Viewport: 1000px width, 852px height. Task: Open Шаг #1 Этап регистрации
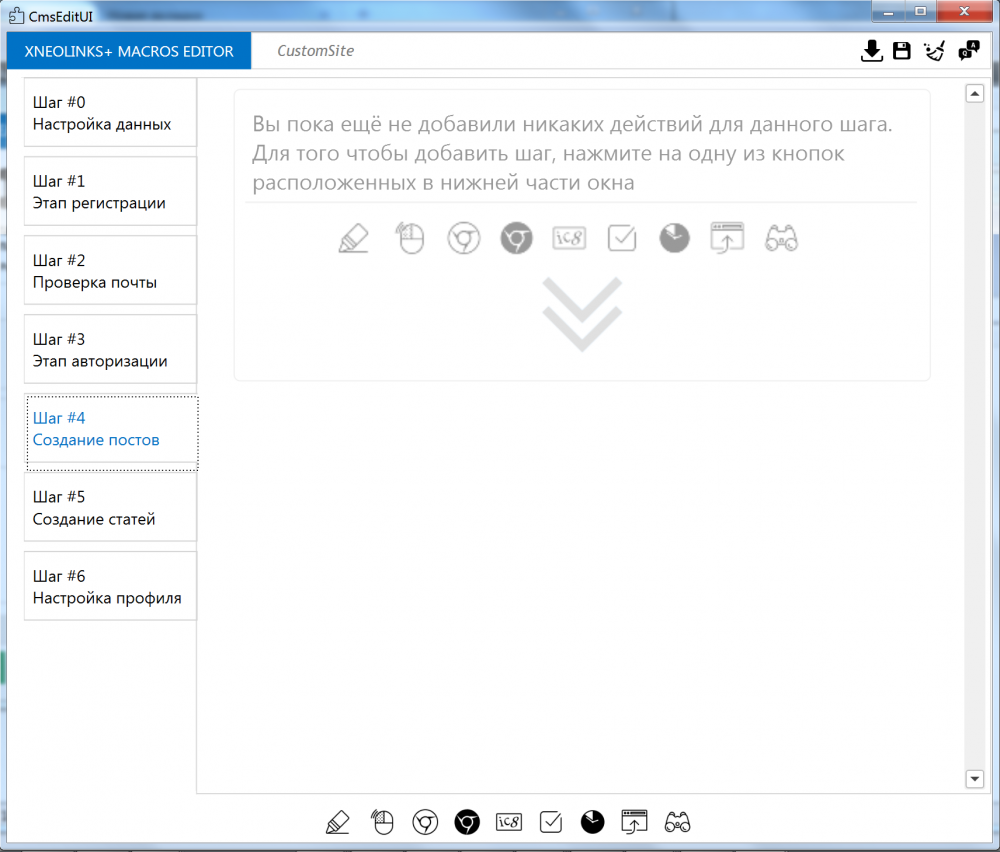(x=110, y=191)
